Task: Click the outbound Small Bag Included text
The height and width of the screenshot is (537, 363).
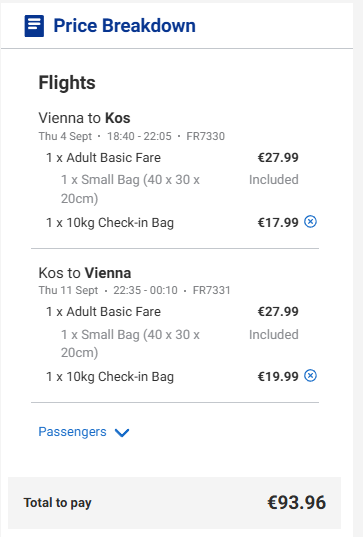Action: (274, 179)
